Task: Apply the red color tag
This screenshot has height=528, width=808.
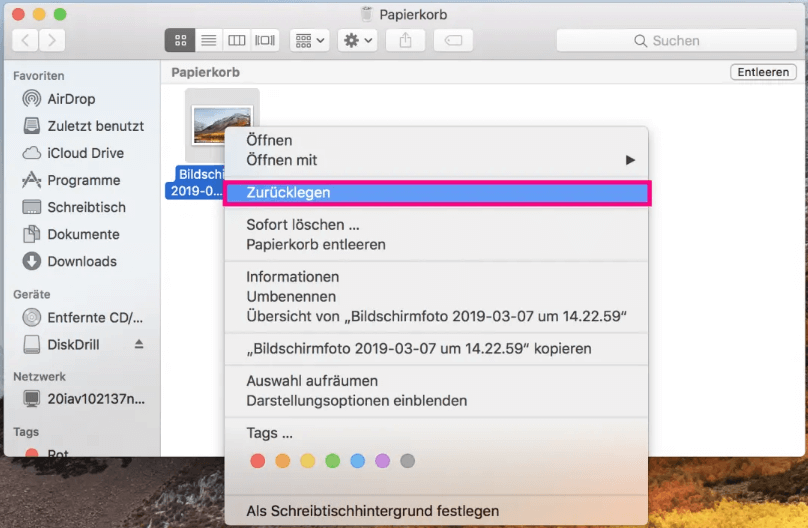Action: (257, 461)
